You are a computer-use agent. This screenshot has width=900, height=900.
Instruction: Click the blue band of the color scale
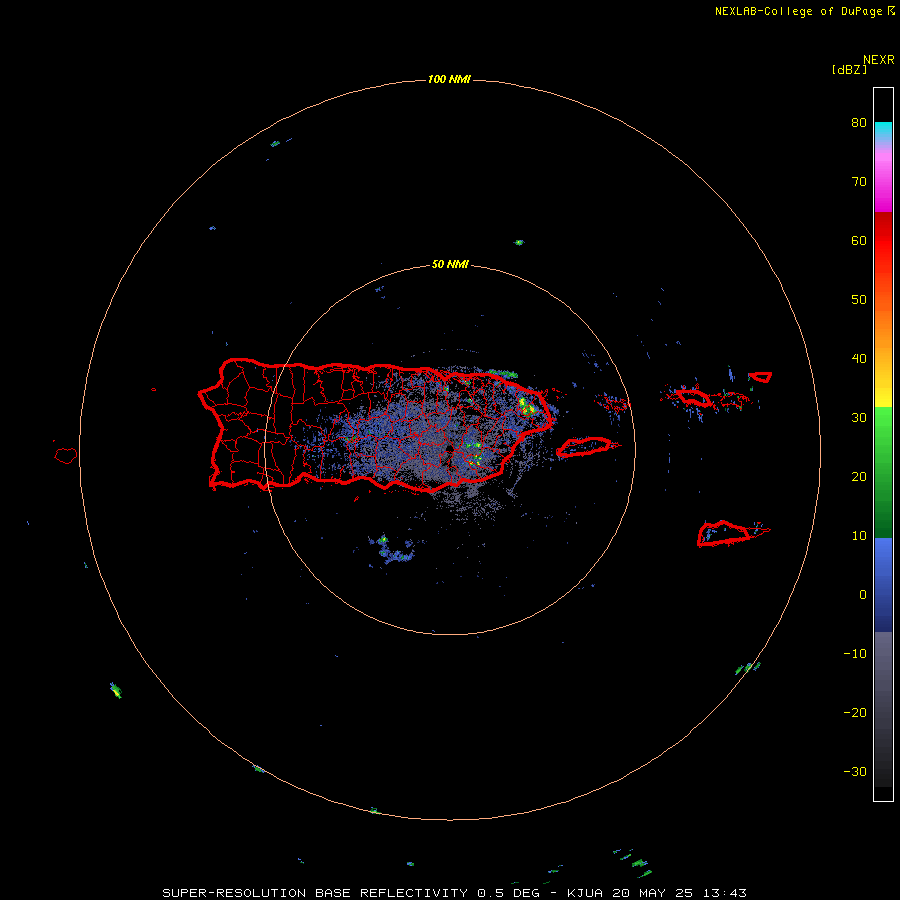click(883, 584)
